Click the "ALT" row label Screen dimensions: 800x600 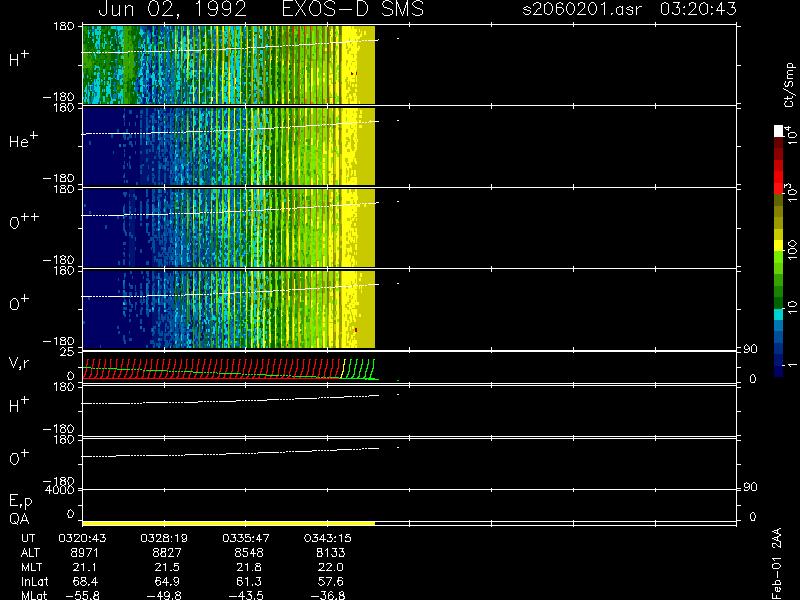point(30,553)
